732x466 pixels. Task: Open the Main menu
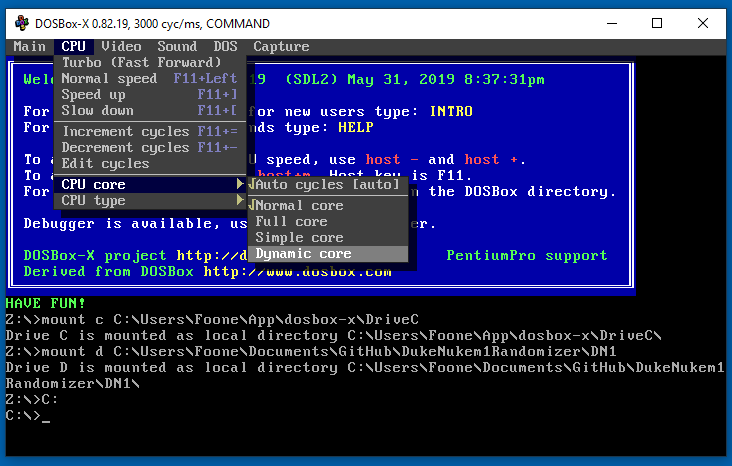30,46
